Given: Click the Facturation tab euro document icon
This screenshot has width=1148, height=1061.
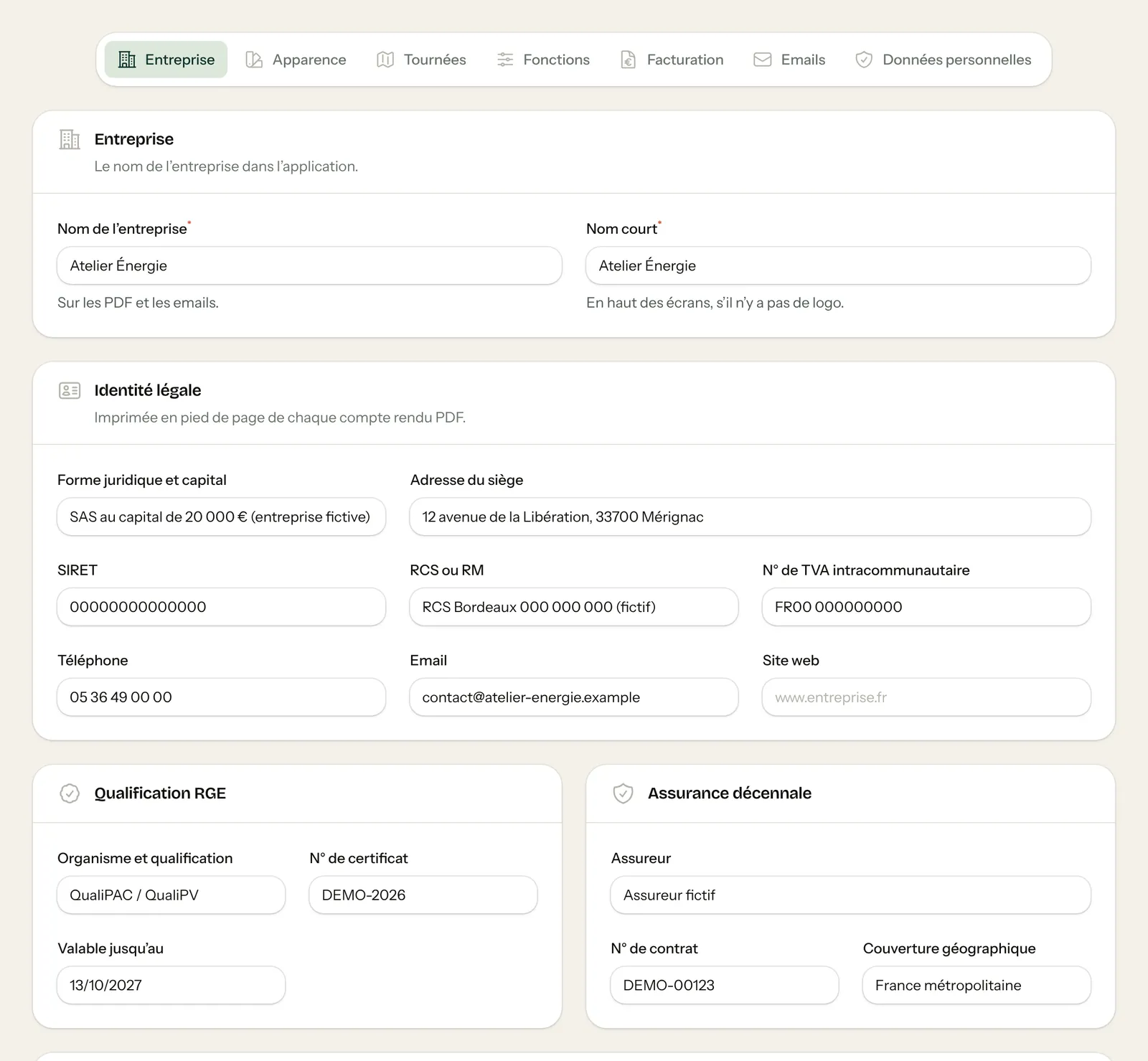Looking at the screenshot, I should click(629, 60).
